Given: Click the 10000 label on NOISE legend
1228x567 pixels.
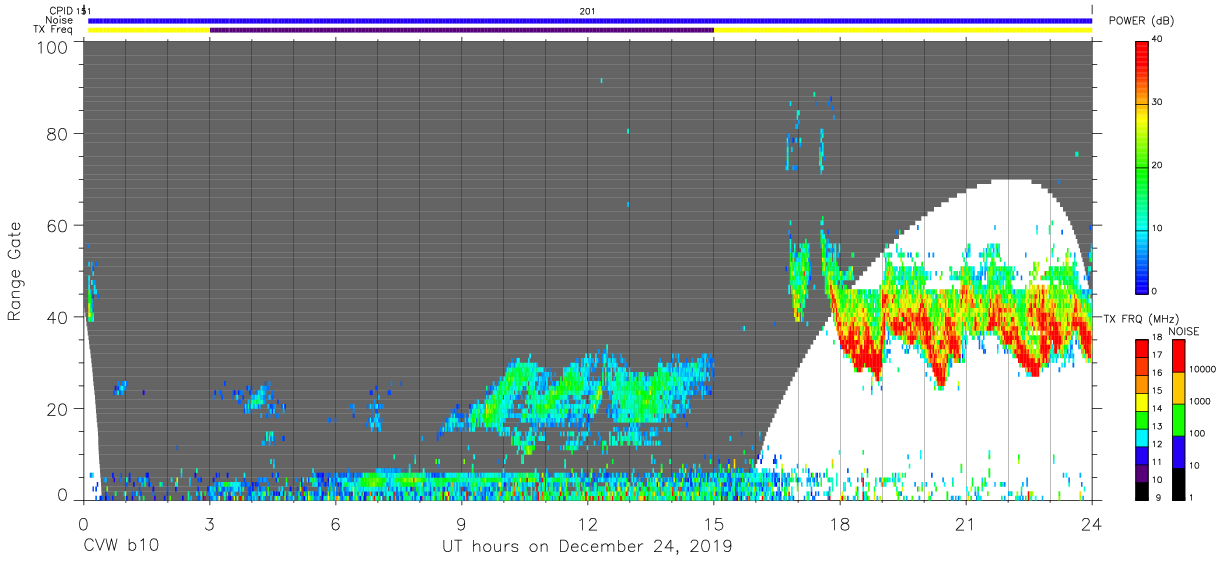Looking at the screenshot, I should click(1204, 369).
